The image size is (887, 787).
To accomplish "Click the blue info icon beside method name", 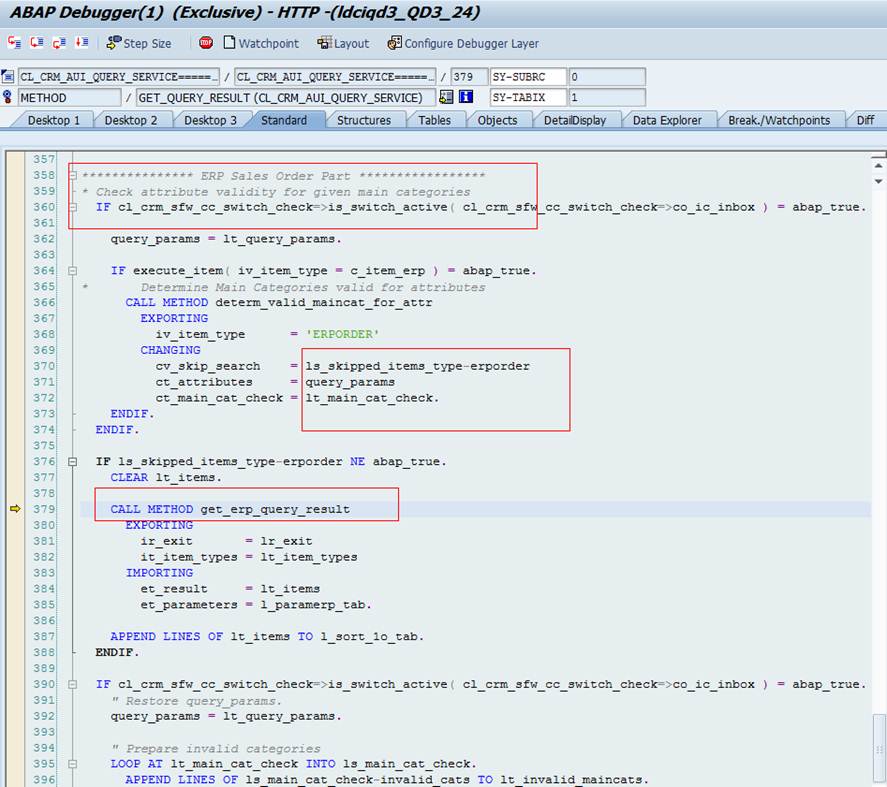I will pyautogui.click(x=465, y=98).
